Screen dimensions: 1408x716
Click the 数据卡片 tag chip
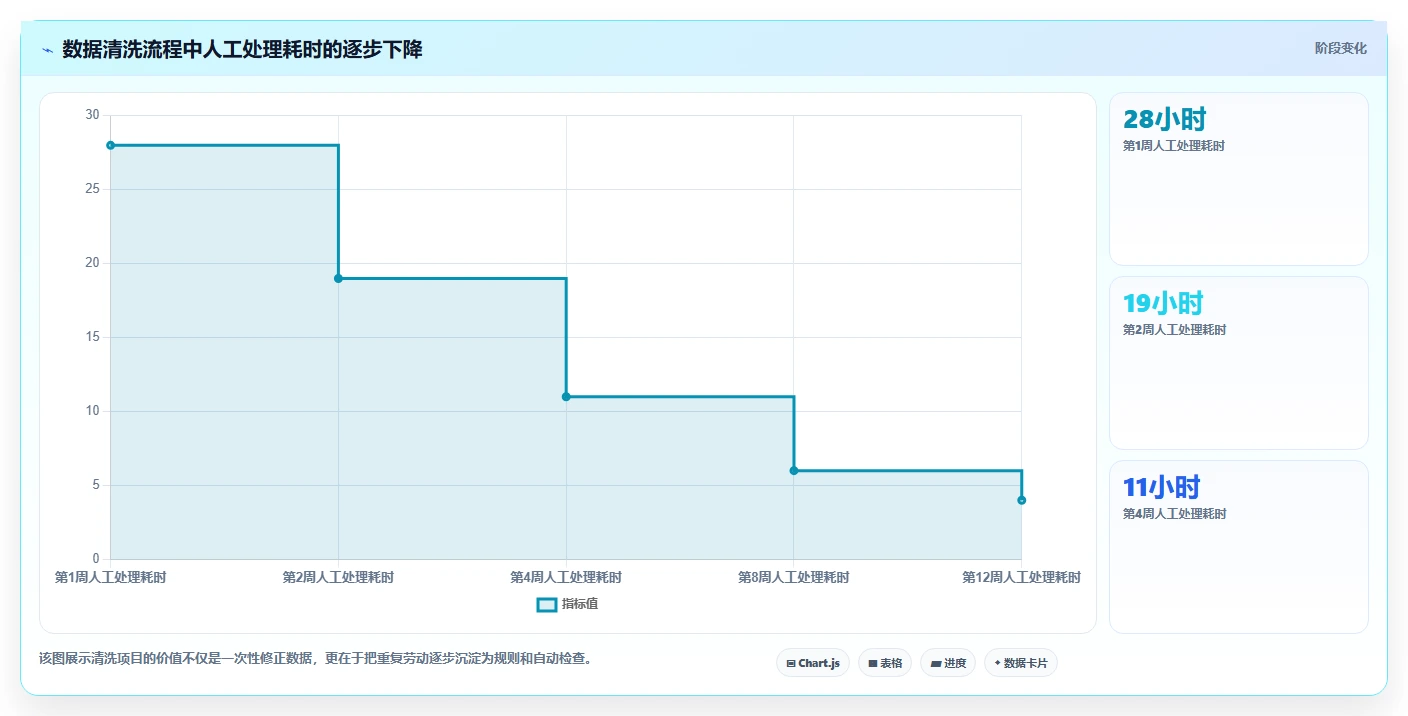[x=1020, y=663]
